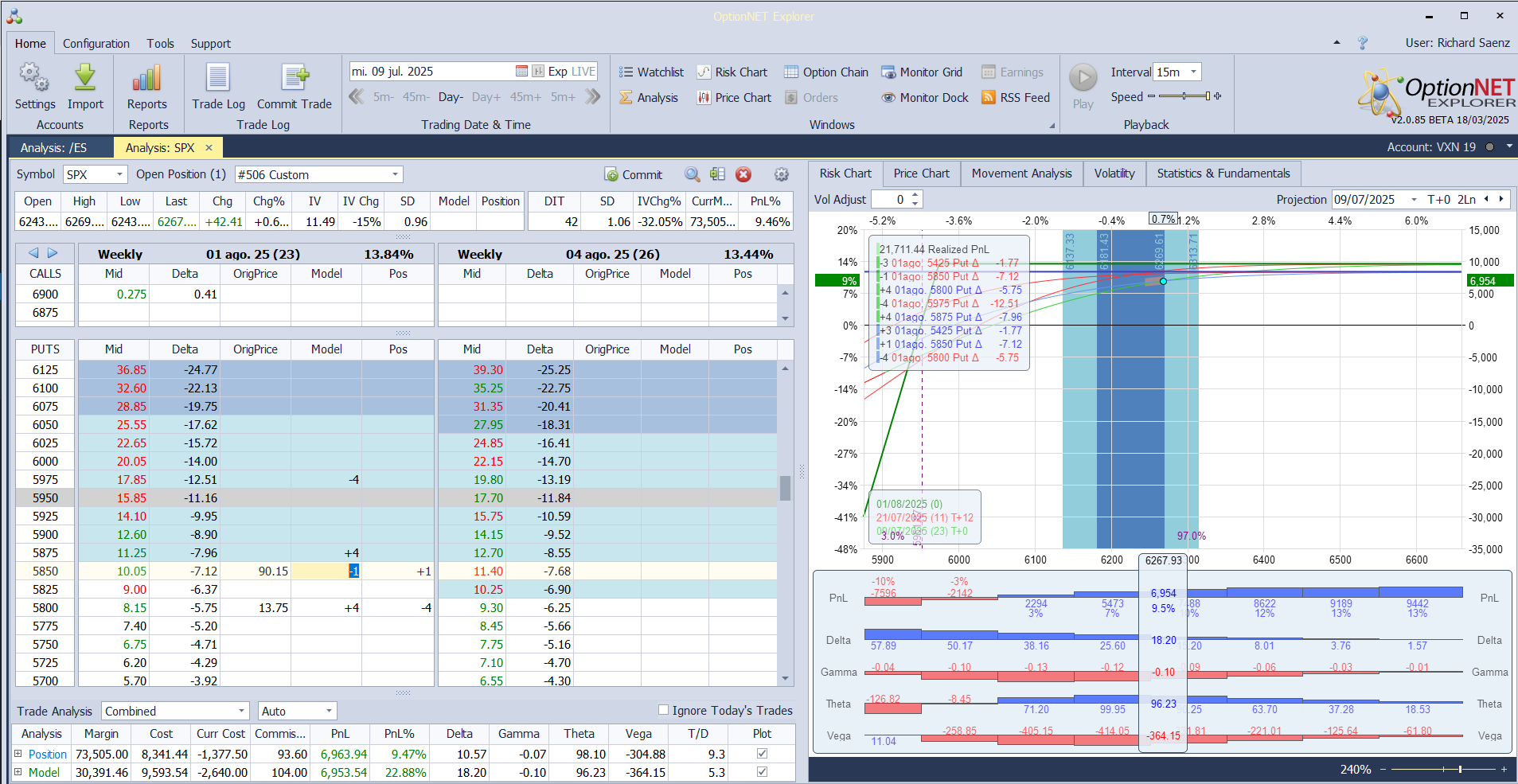
Task: Click the Import download arrow icon
Action: pyautogui.click(x=85, y=77)
